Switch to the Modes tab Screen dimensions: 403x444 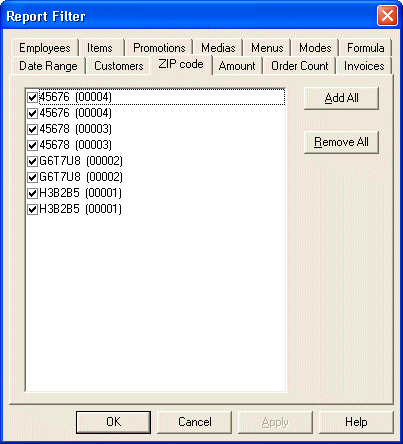315,48
